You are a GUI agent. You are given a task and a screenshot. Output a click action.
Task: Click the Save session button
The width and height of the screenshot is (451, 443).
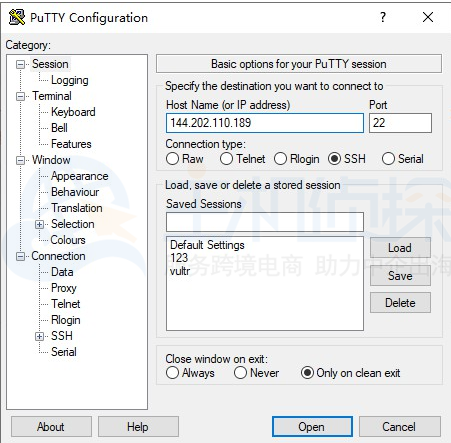click(400, 276)
